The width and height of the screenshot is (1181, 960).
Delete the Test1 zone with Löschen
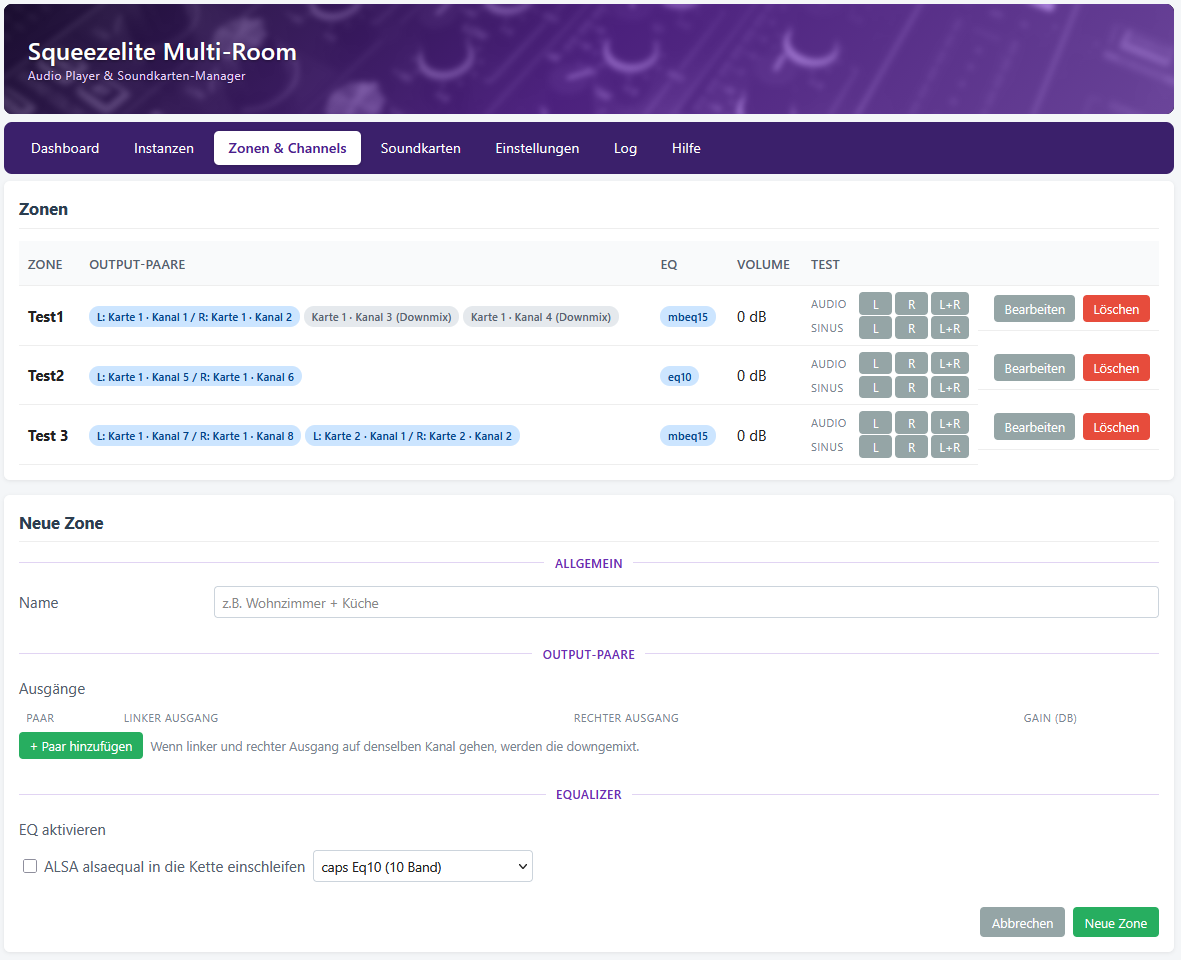(1116, 309)
